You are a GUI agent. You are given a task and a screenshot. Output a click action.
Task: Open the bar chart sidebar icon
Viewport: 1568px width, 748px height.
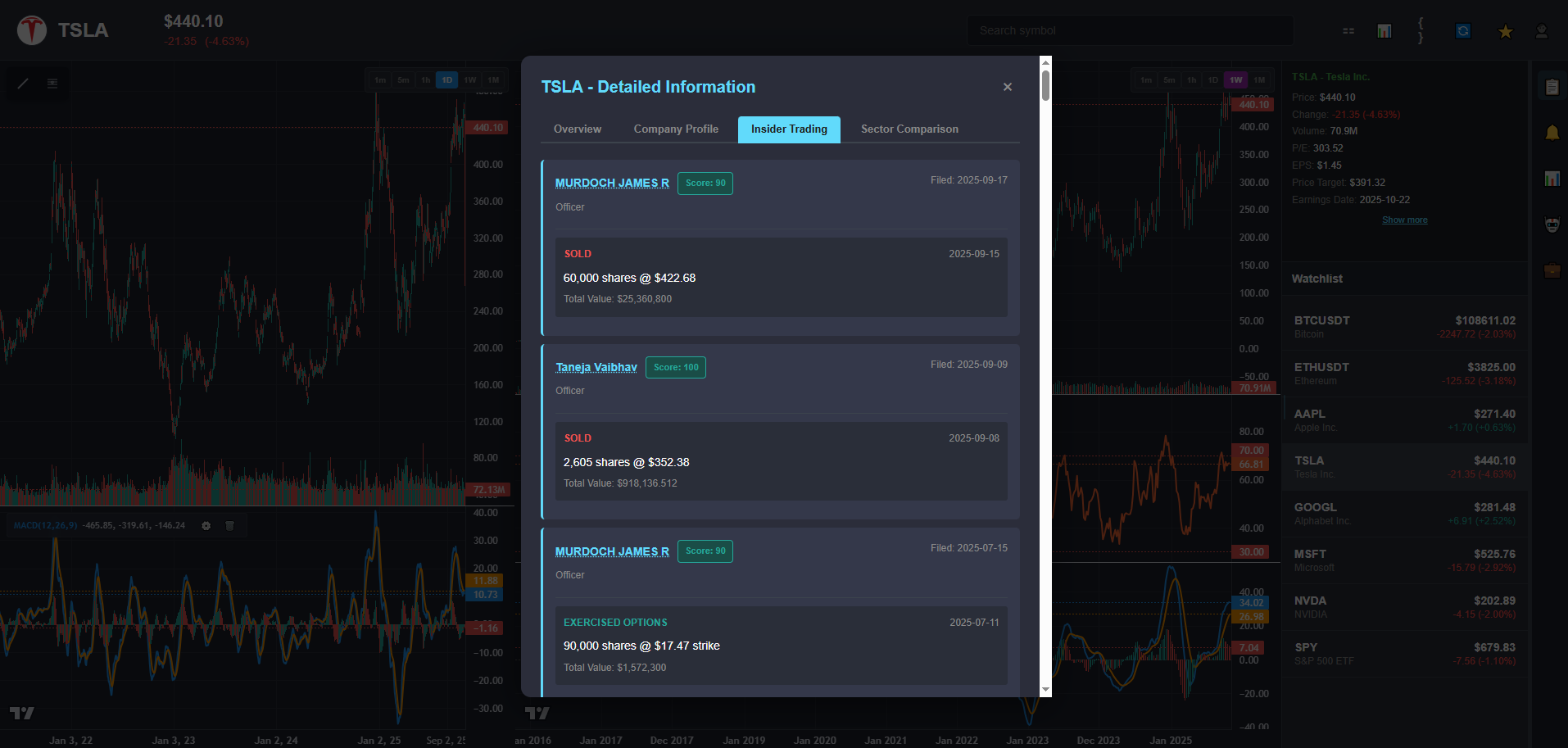tap(1552, 179)
